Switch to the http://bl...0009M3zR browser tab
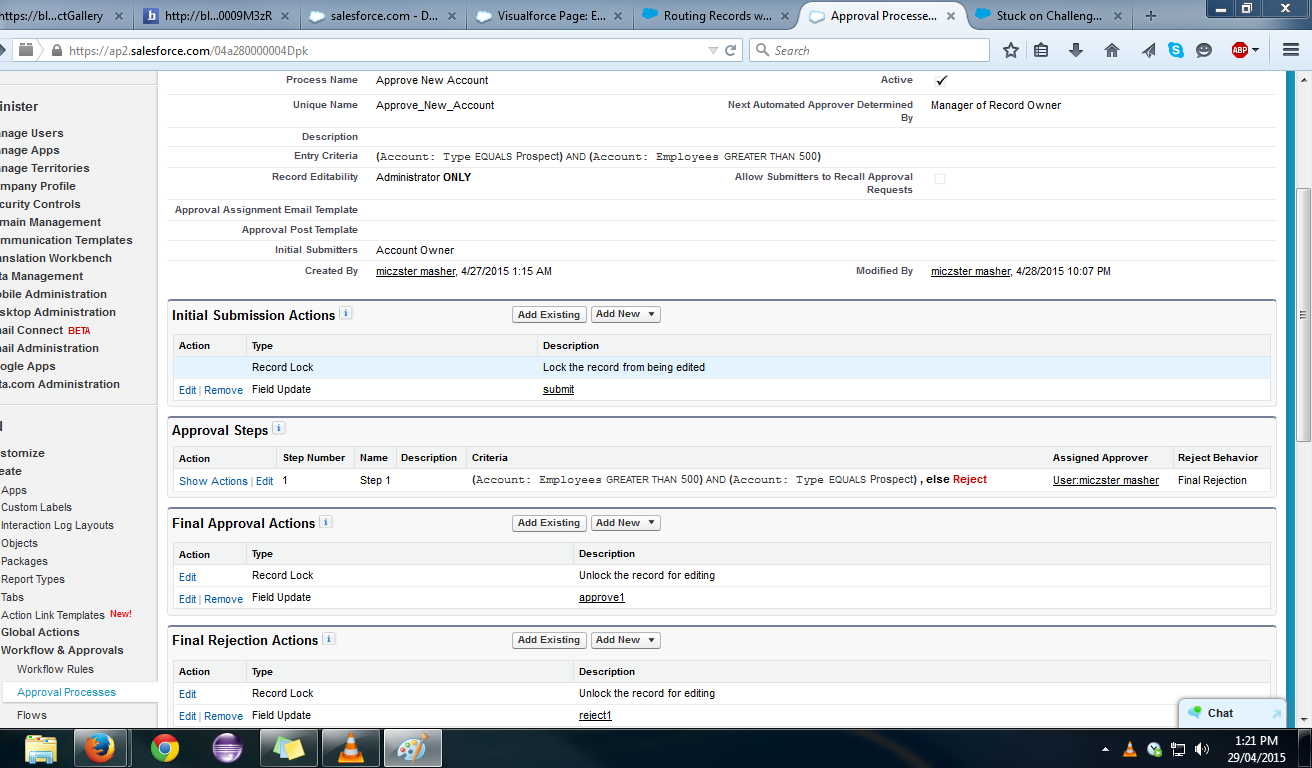Image resolution: width=1312 pixels, height=768 pixels. tap(217, 16)
